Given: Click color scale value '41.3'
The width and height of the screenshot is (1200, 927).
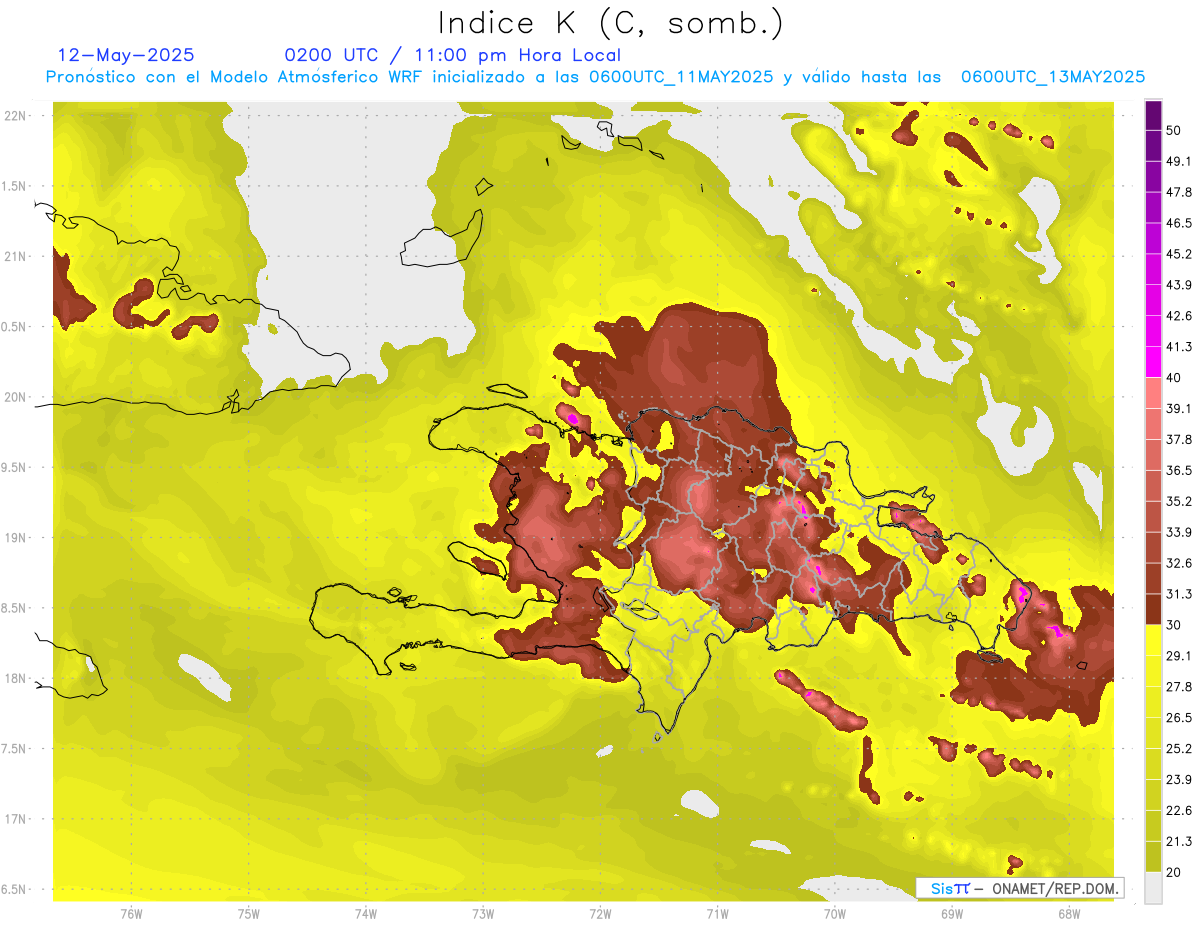Looking at the screenshot, I should 1179,347.
